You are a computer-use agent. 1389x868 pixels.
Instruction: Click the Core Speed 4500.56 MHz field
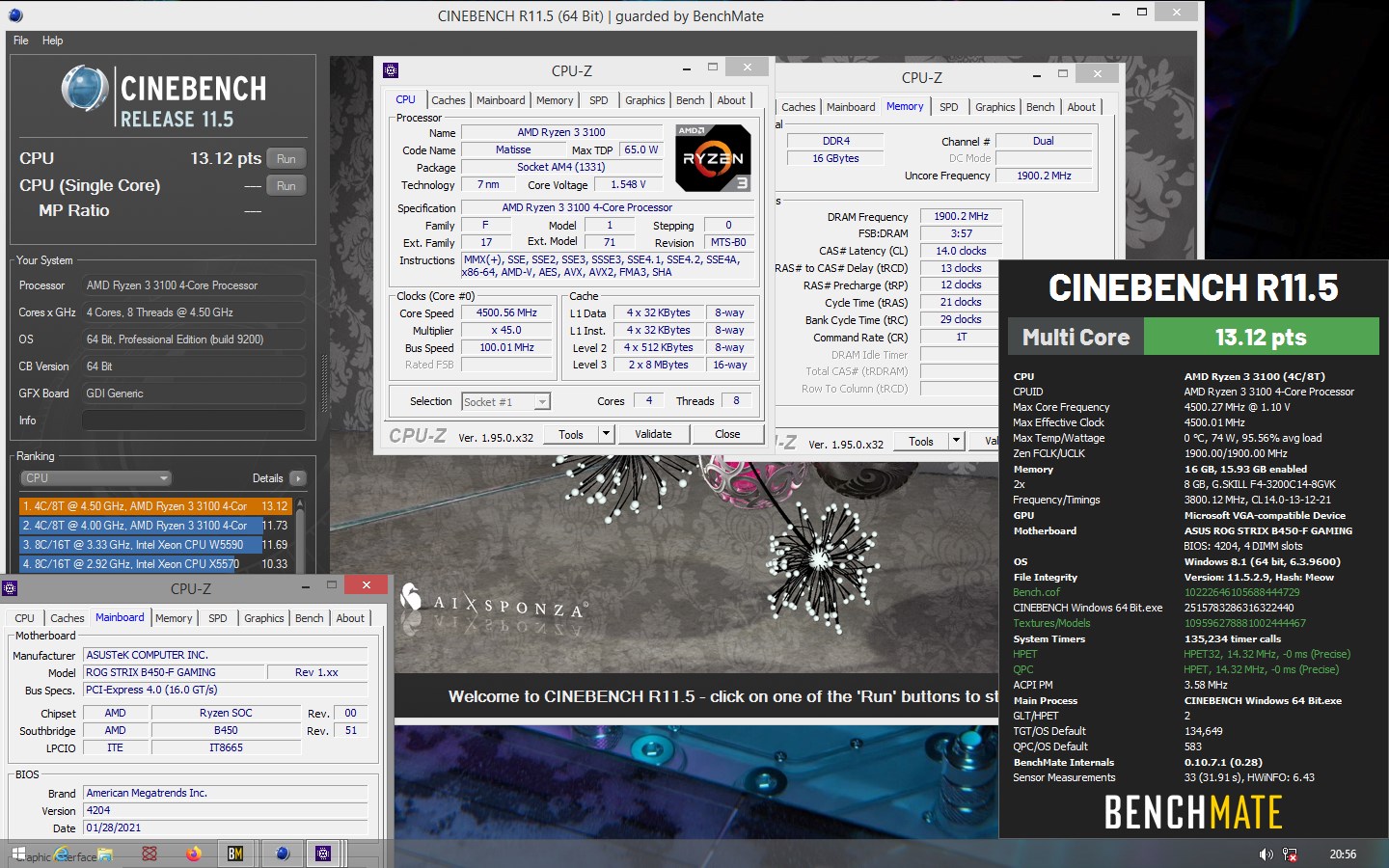[506, 313]
